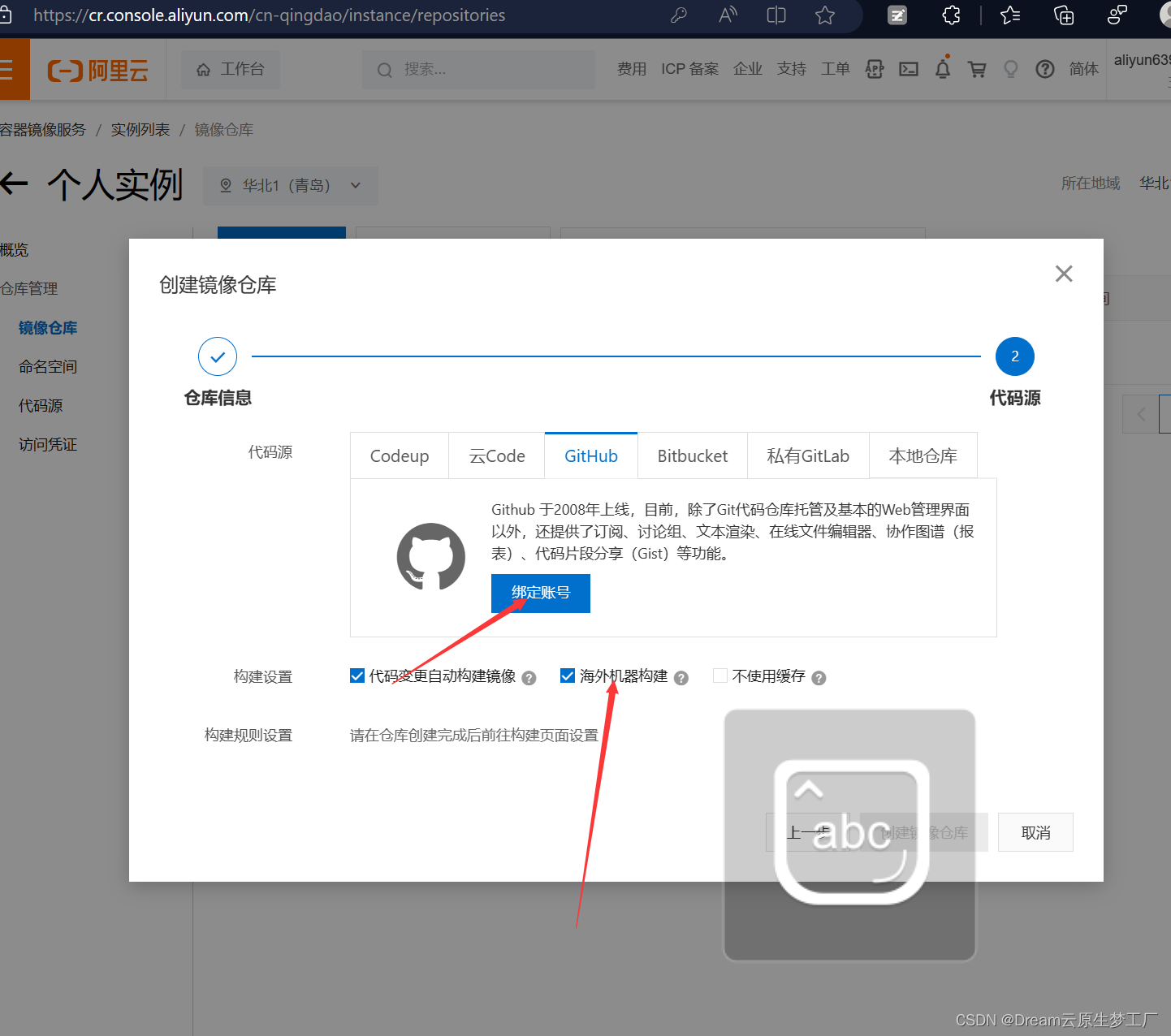Click 取消 to cancel
The height and width of the screenshot is (1036, 1171).
coord(1035,832)
